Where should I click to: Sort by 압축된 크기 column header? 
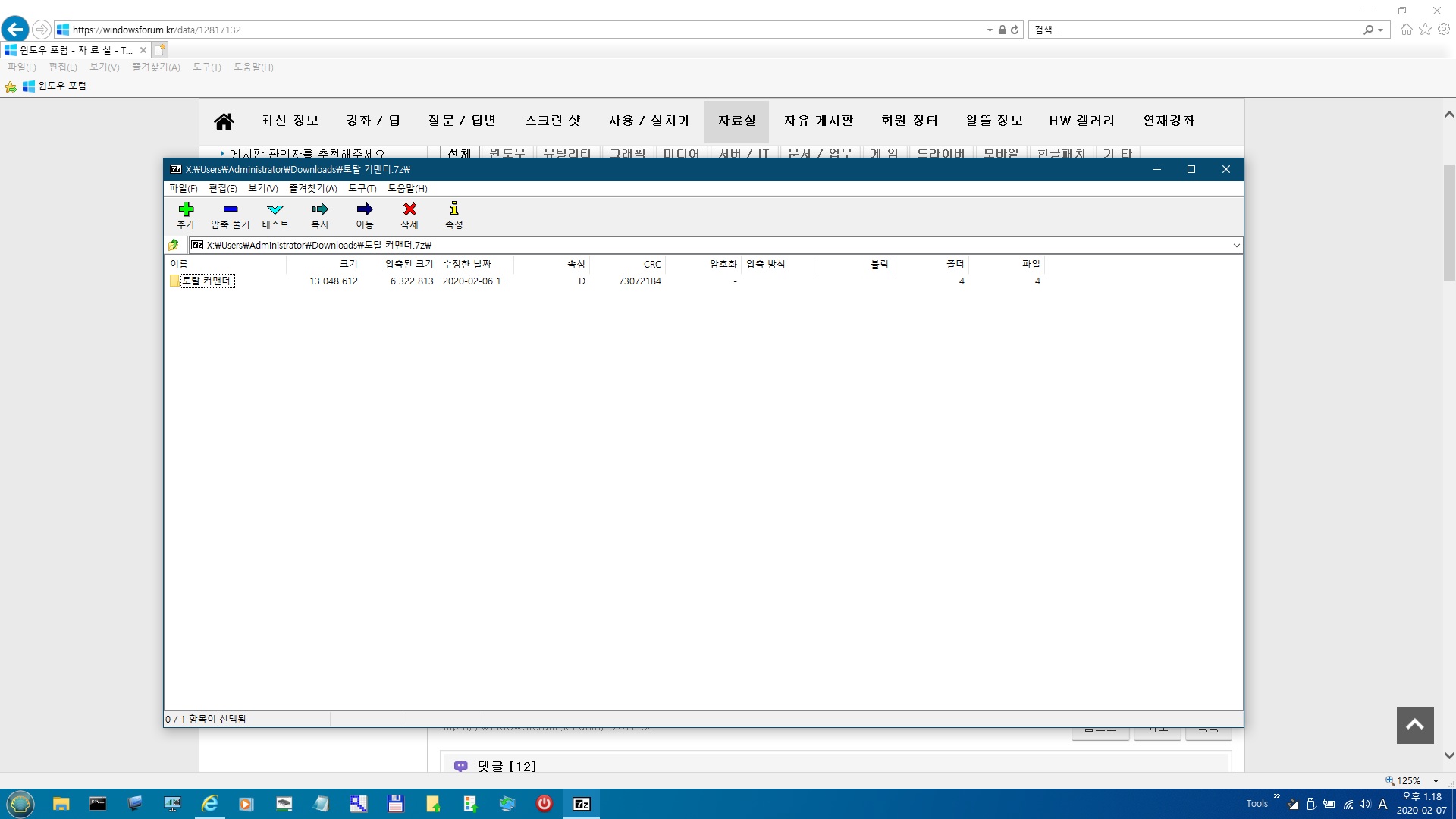point(400,264)
